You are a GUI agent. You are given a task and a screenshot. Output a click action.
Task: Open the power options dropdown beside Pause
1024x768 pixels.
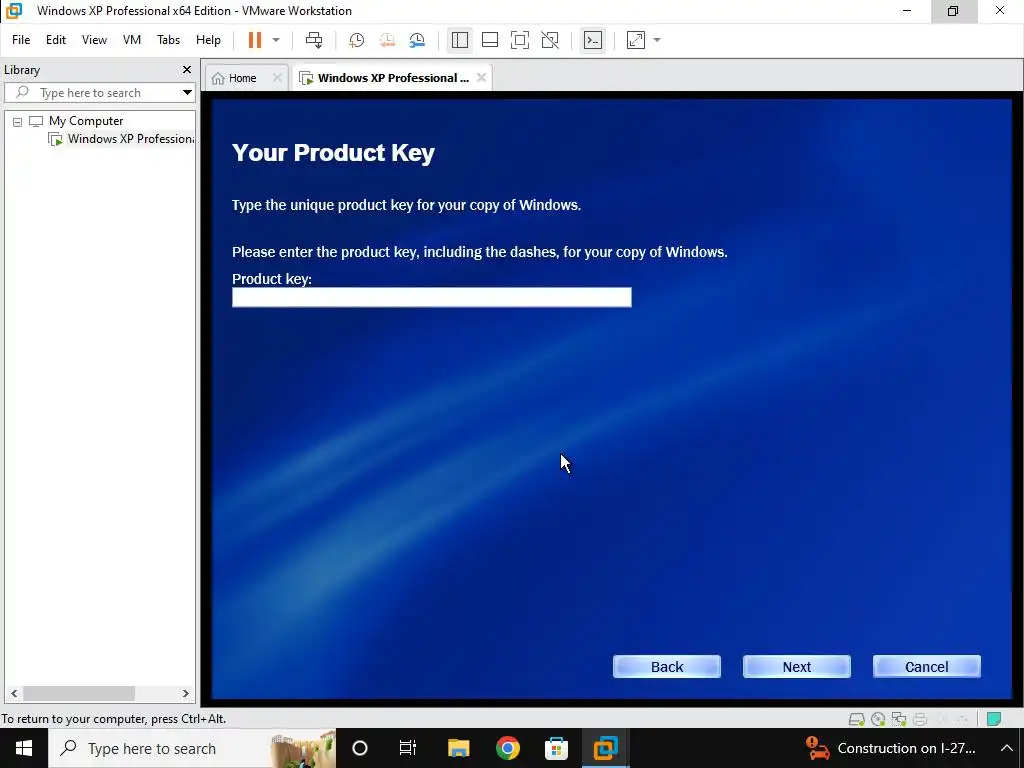point(276,40)
